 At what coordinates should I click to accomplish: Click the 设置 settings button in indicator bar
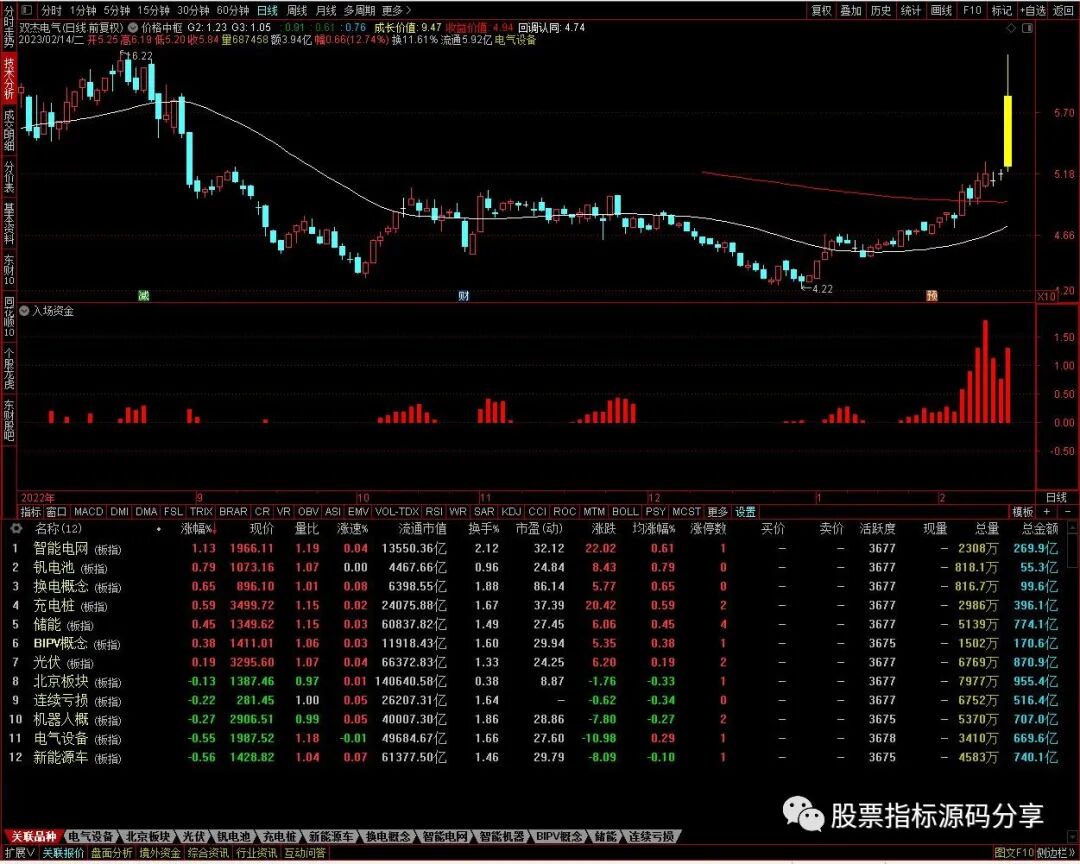745,512
